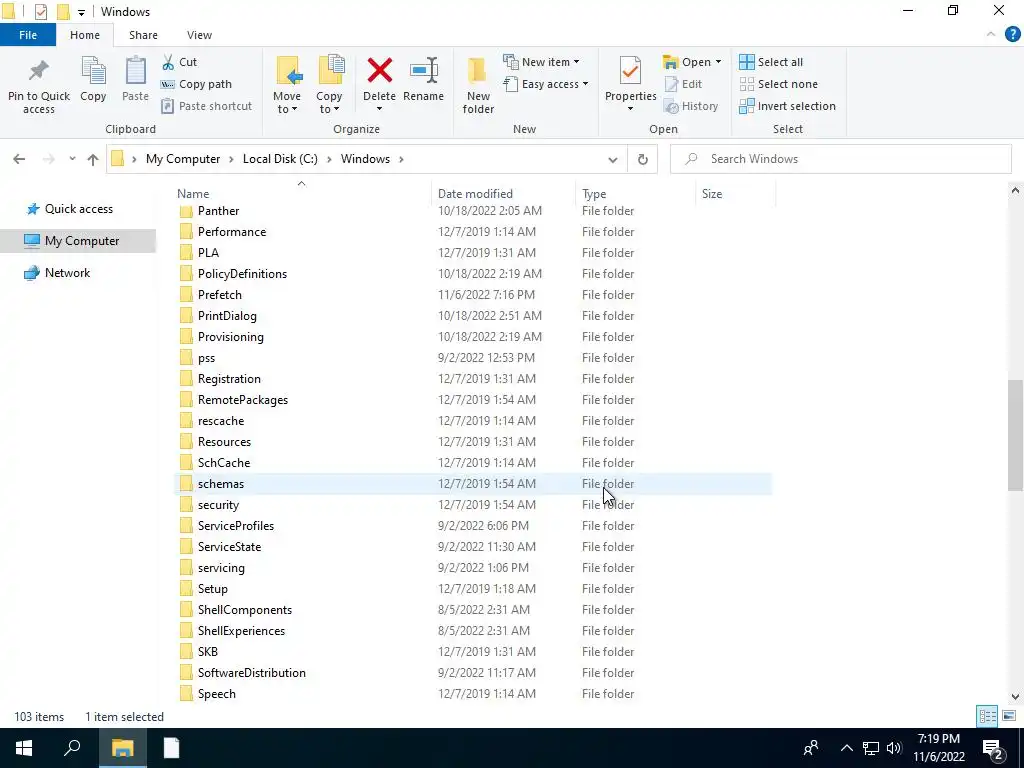Open the notification center icon

[x=992, y=748]
